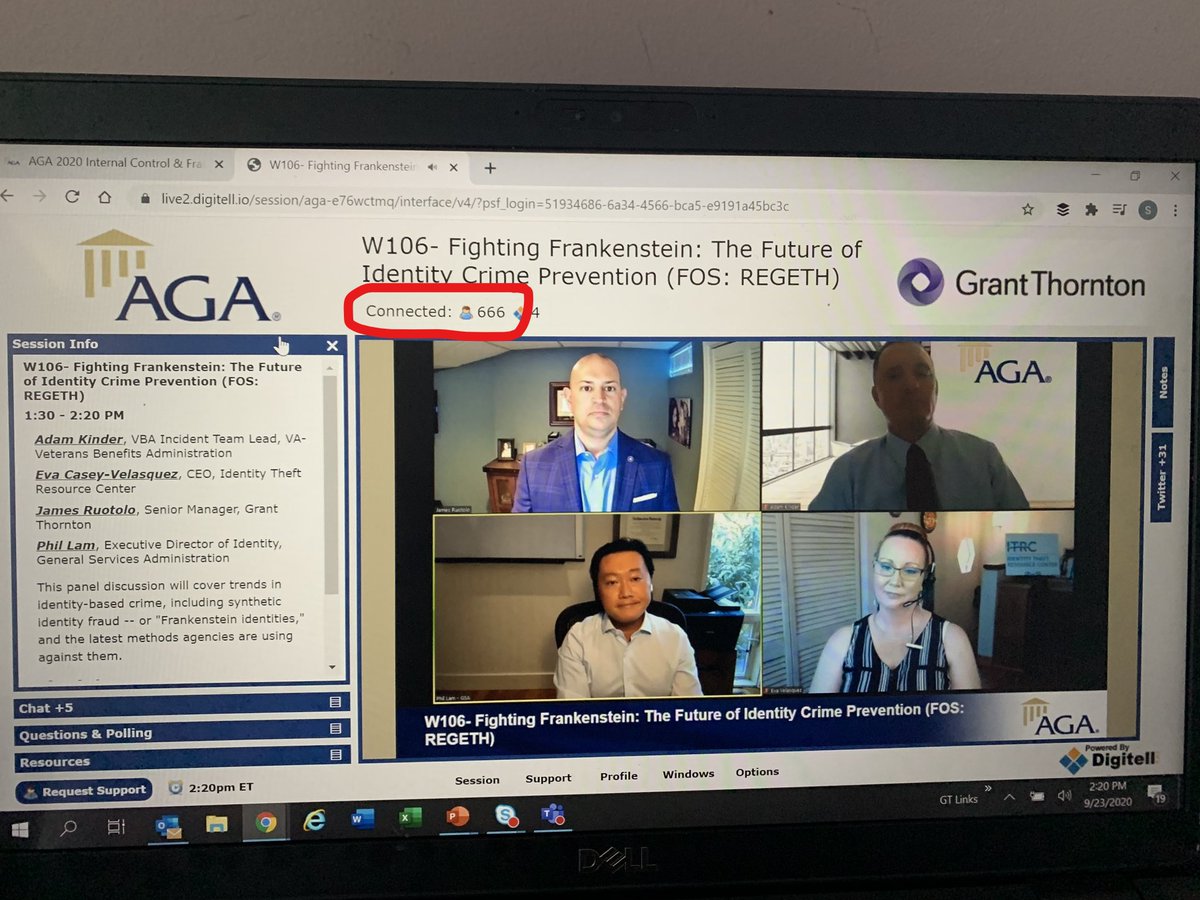This screenshot has width=1200, height=900.
Task: Click the Chrome taskbar icon
Action: 265,823
